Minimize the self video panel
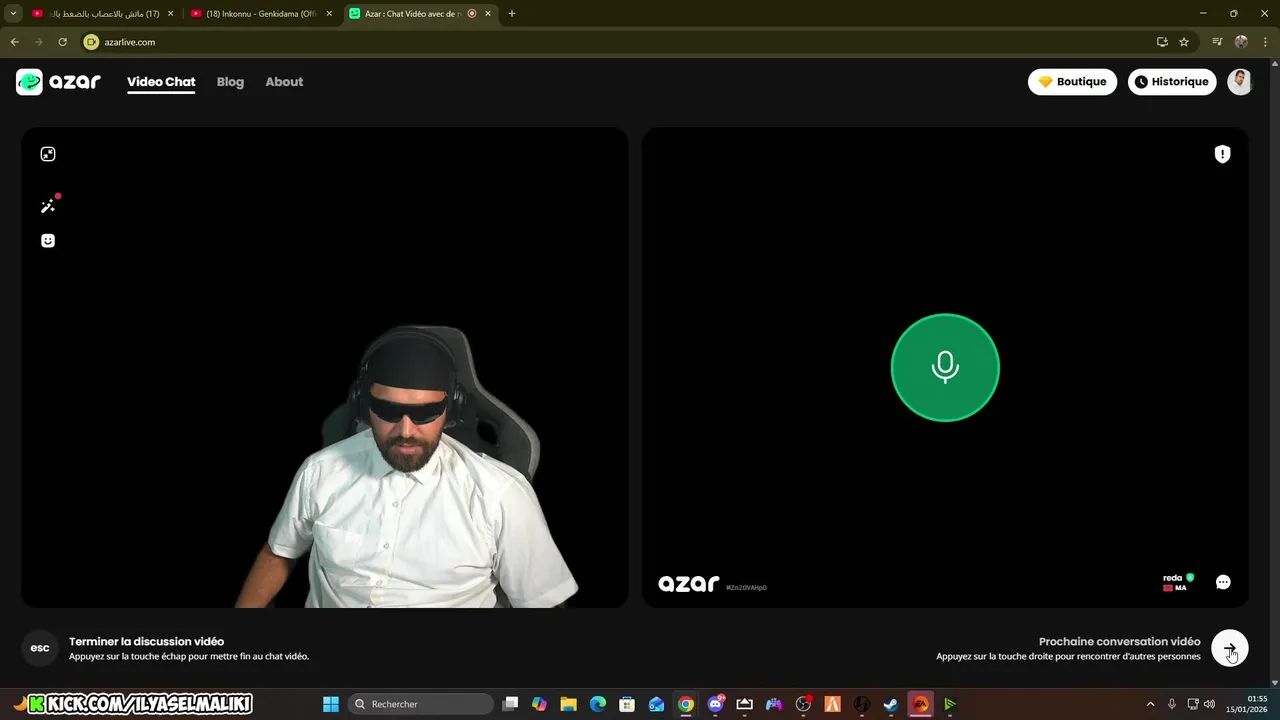This screenshot has width=1280, height=720. (48, 154)
